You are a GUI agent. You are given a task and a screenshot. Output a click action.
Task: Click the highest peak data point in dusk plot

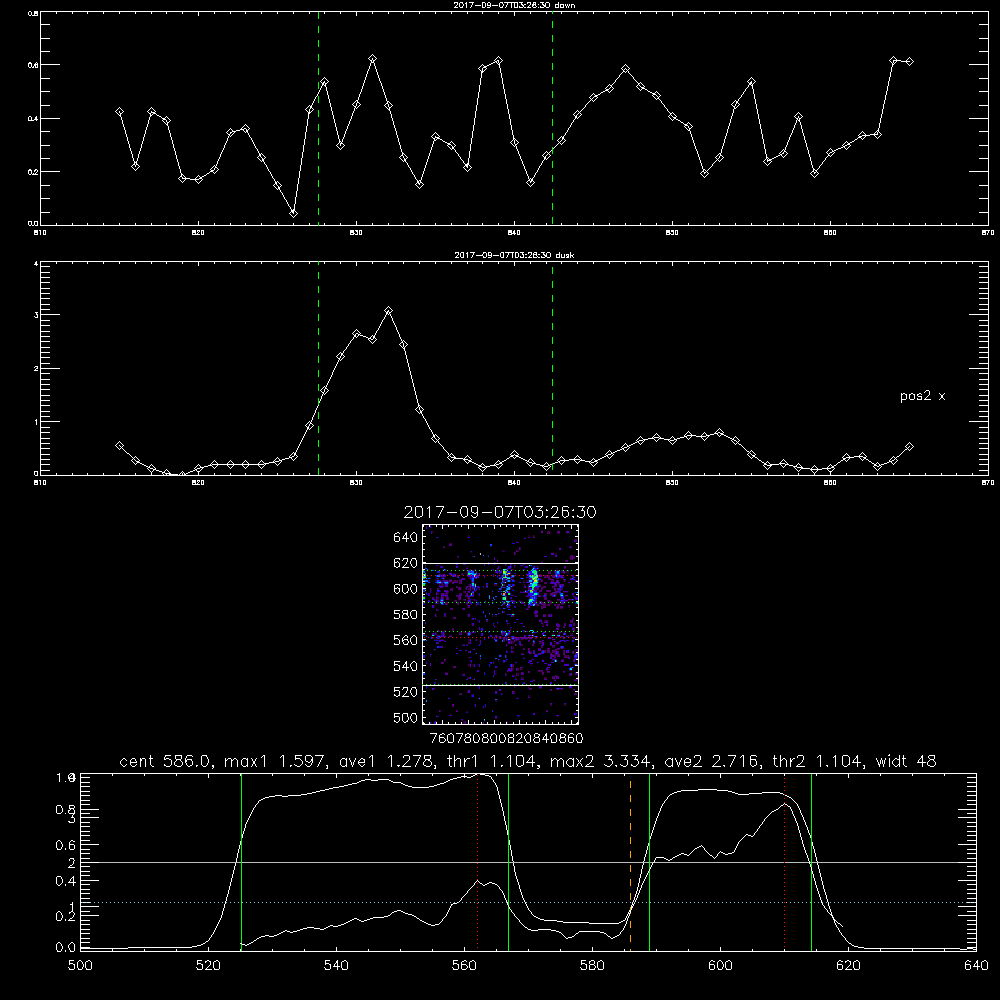tap(388, 311)
